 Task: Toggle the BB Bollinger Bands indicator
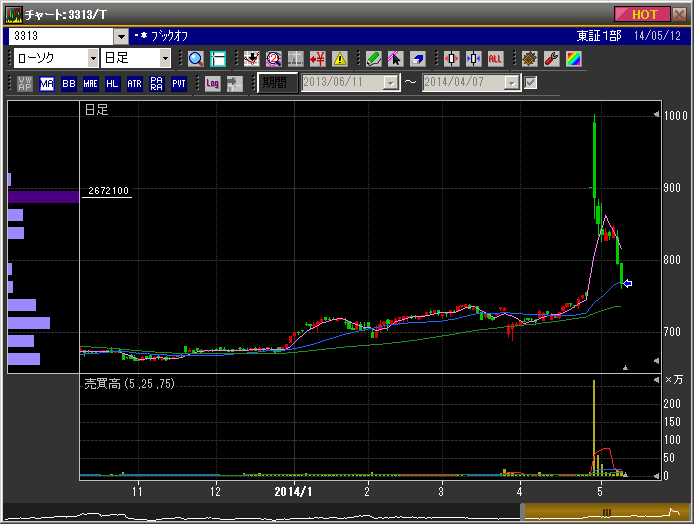tap(69, 84)
